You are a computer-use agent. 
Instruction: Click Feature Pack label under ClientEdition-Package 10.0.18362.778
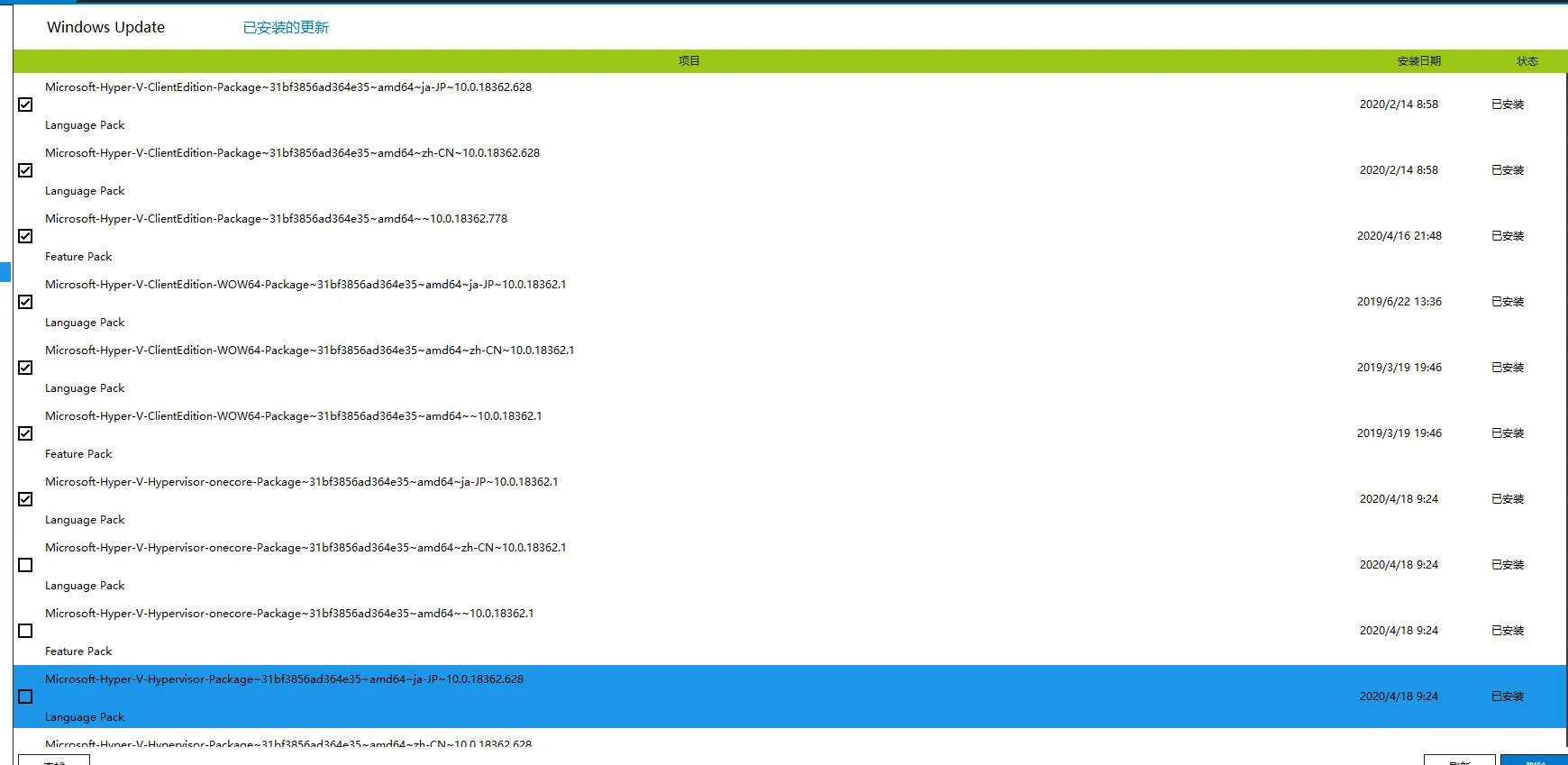coord(78,257)
